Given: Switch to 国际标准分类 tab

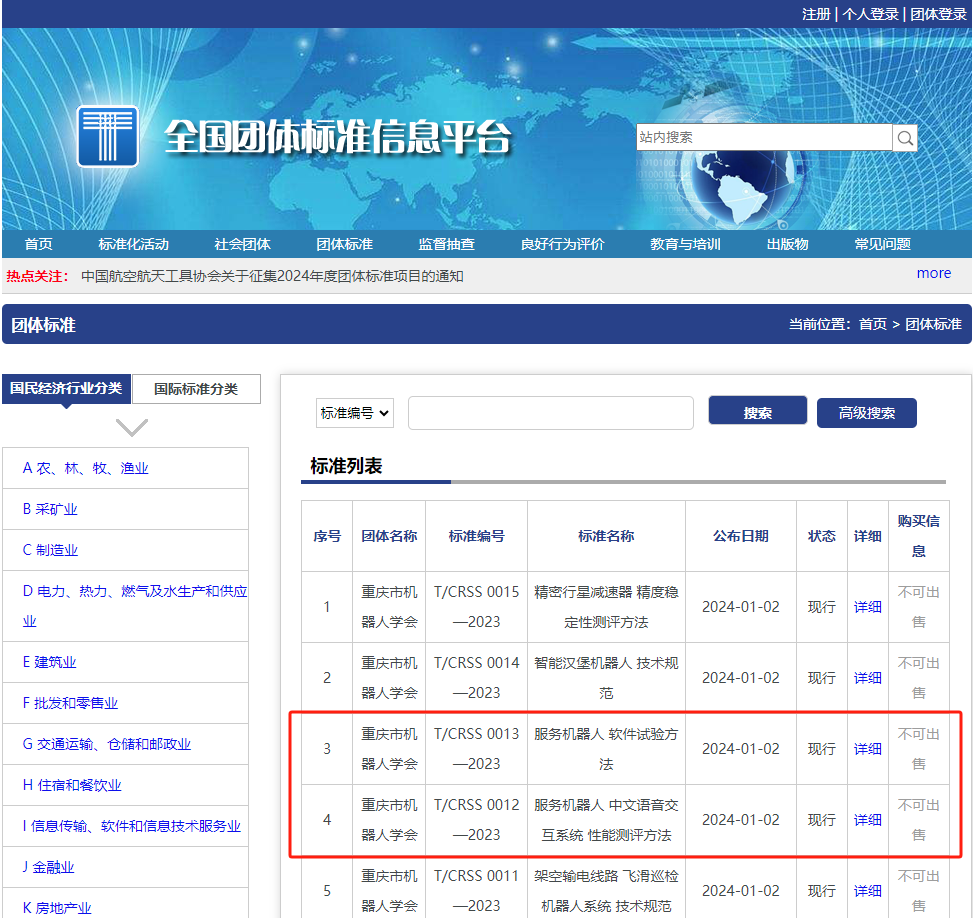Looking at the screenshot, I should coord(196,389).
